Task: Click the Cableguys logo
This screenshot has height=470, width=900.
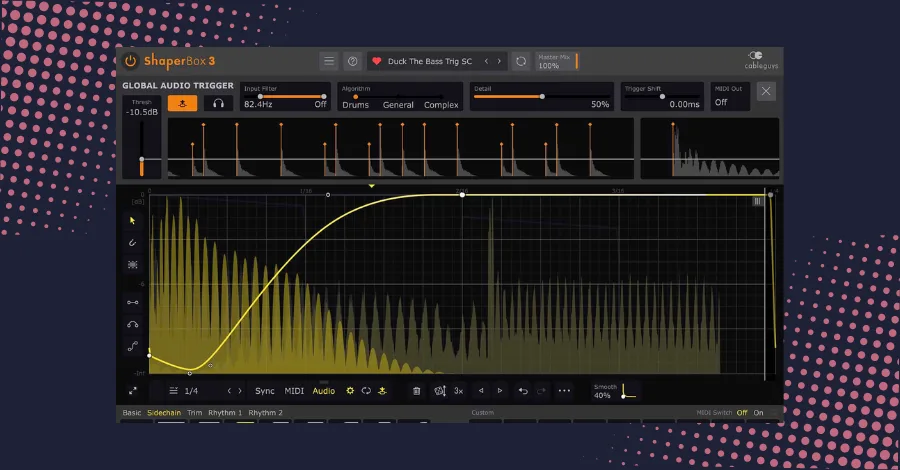Action: [x=761, y=60]
